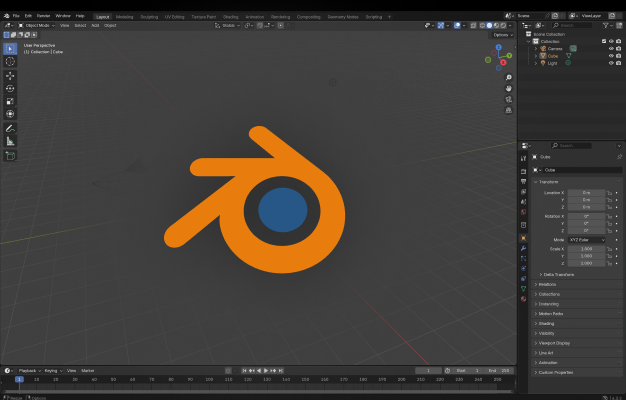The image size is (626, 400).
Task: Lock Location X transform
Action: pos(609,193)
